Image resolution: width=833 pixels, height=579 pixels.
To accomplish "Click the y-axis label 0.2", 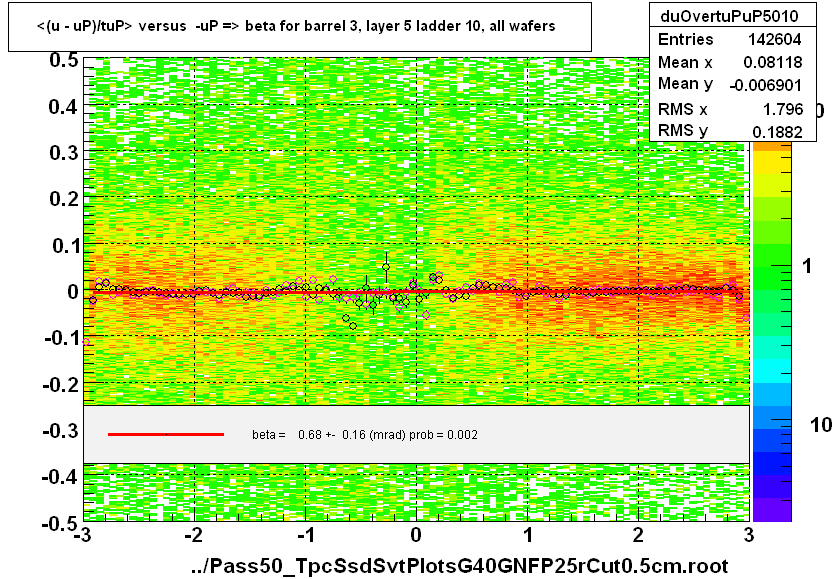I will (x=64, y=199).
